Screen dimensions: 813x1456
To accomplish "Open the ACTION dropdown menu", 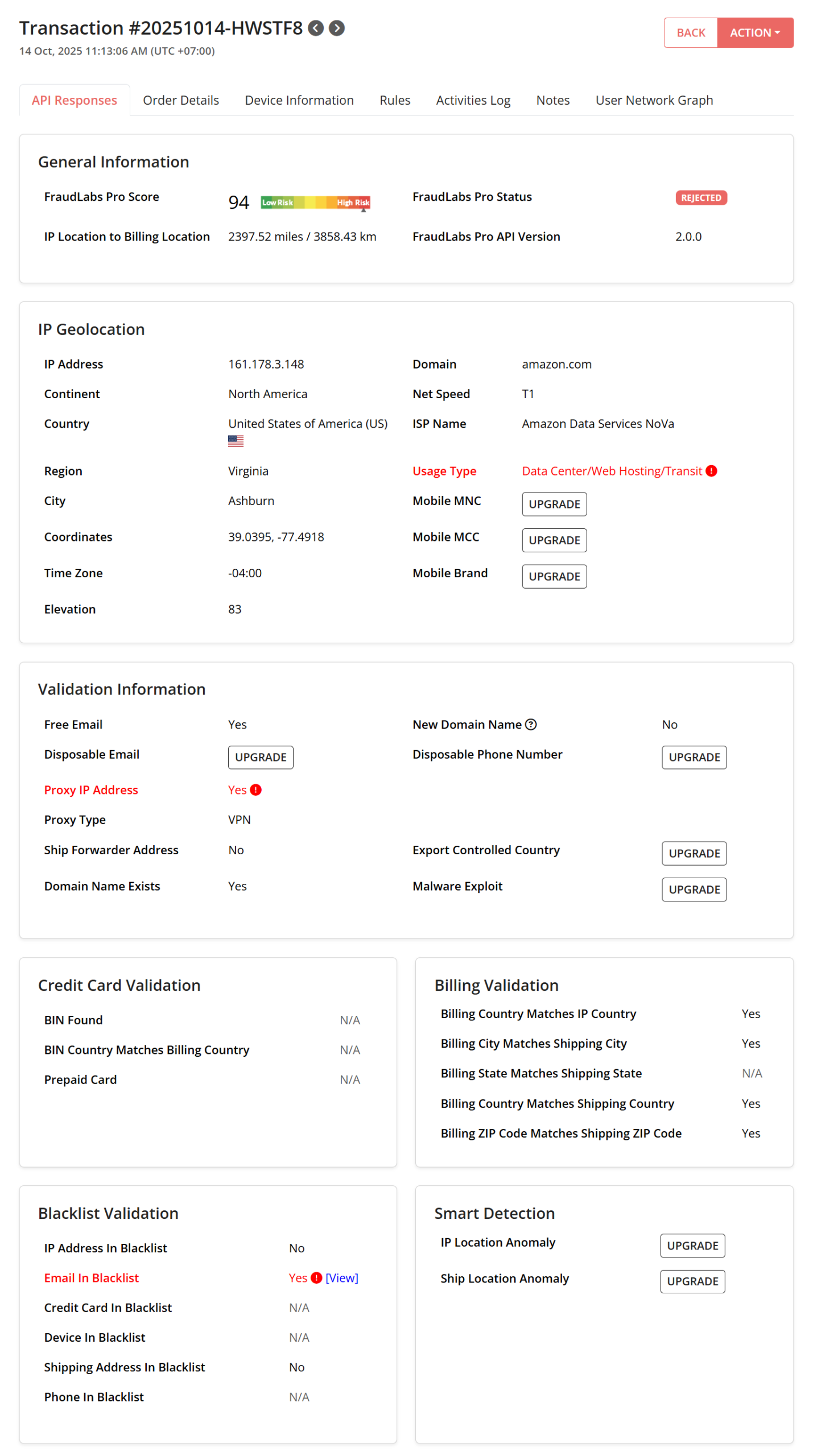I will [x=754, y=32].
